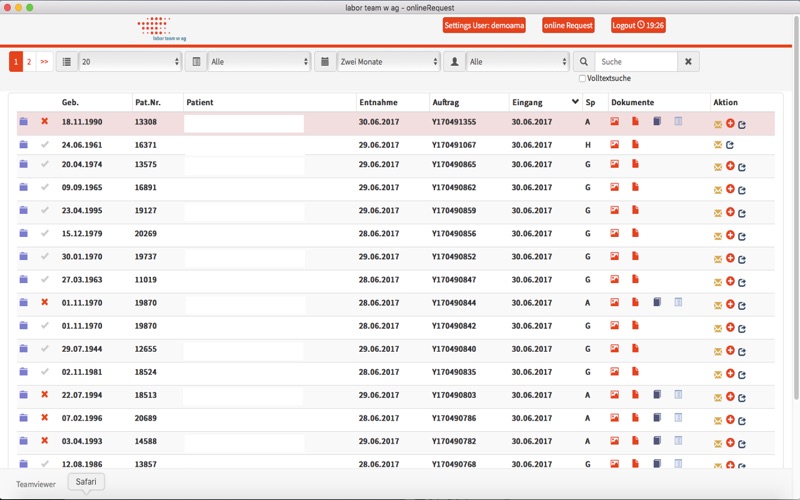Open PDF document for order Y170490847
Viewport: 800px width, 500px height.
(635, 279)
